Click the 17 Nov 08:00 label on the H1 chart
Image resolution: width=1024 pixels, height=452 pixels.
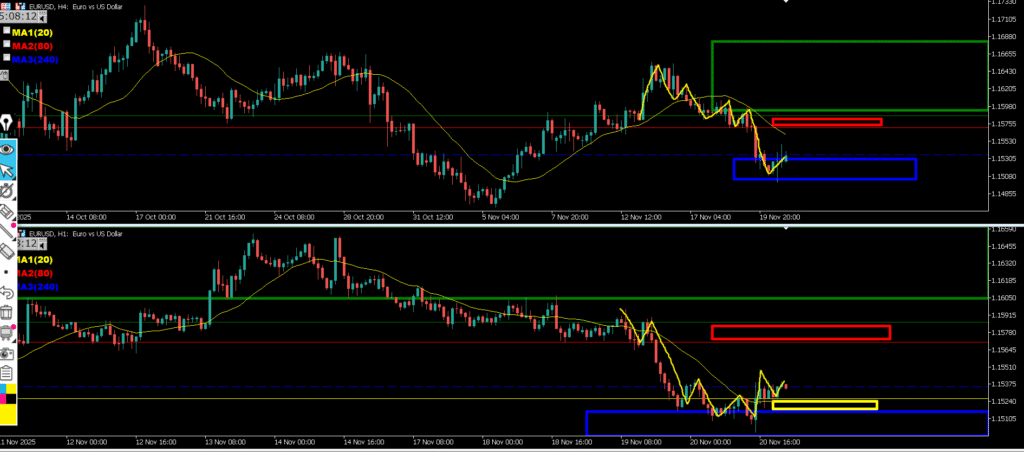coord(432,442)
